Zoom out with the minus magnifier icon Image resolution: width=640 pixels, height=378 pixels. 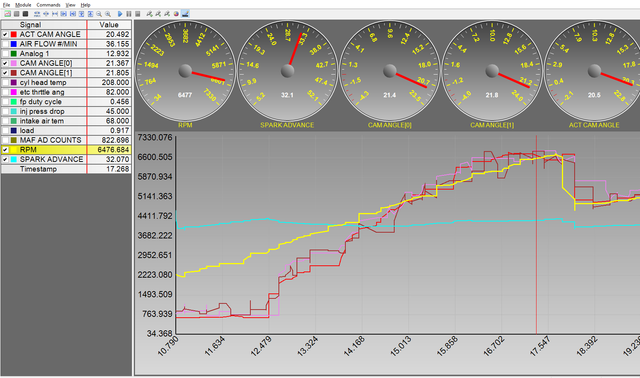pos(99,14)
